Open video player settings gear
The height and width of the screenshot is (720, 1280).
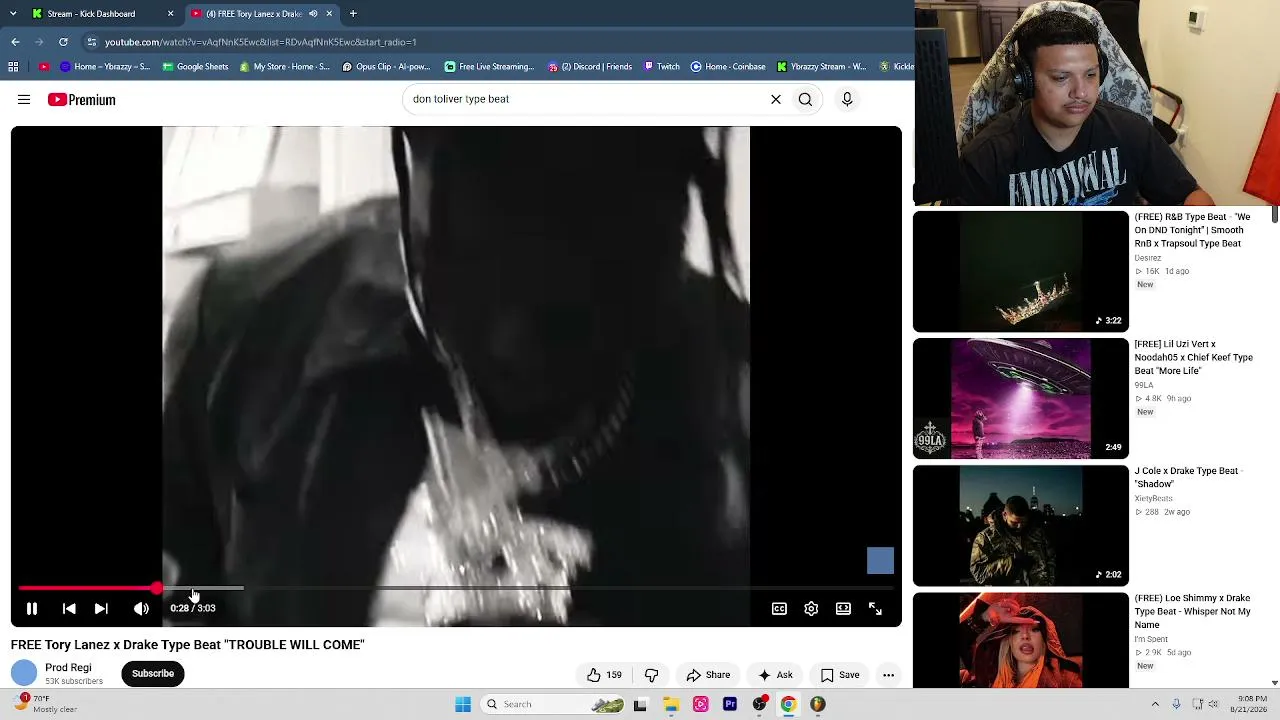pos(811,608)
